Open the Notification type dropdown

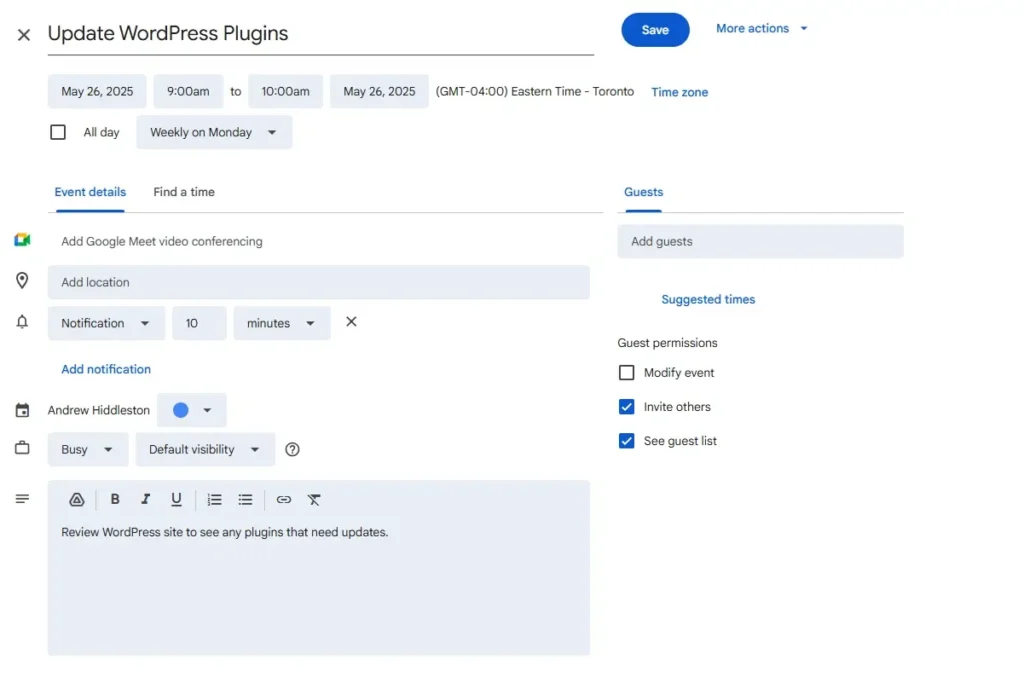click(106, 323)
